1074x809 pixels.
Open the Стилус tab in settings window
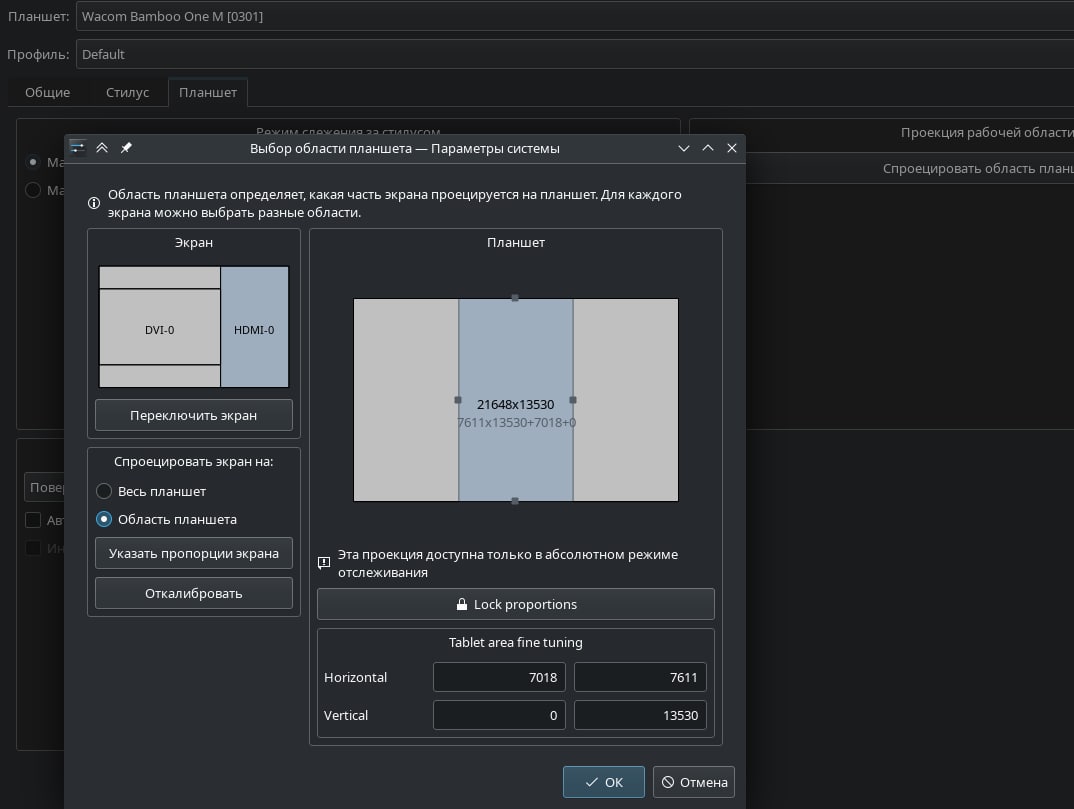127,92
